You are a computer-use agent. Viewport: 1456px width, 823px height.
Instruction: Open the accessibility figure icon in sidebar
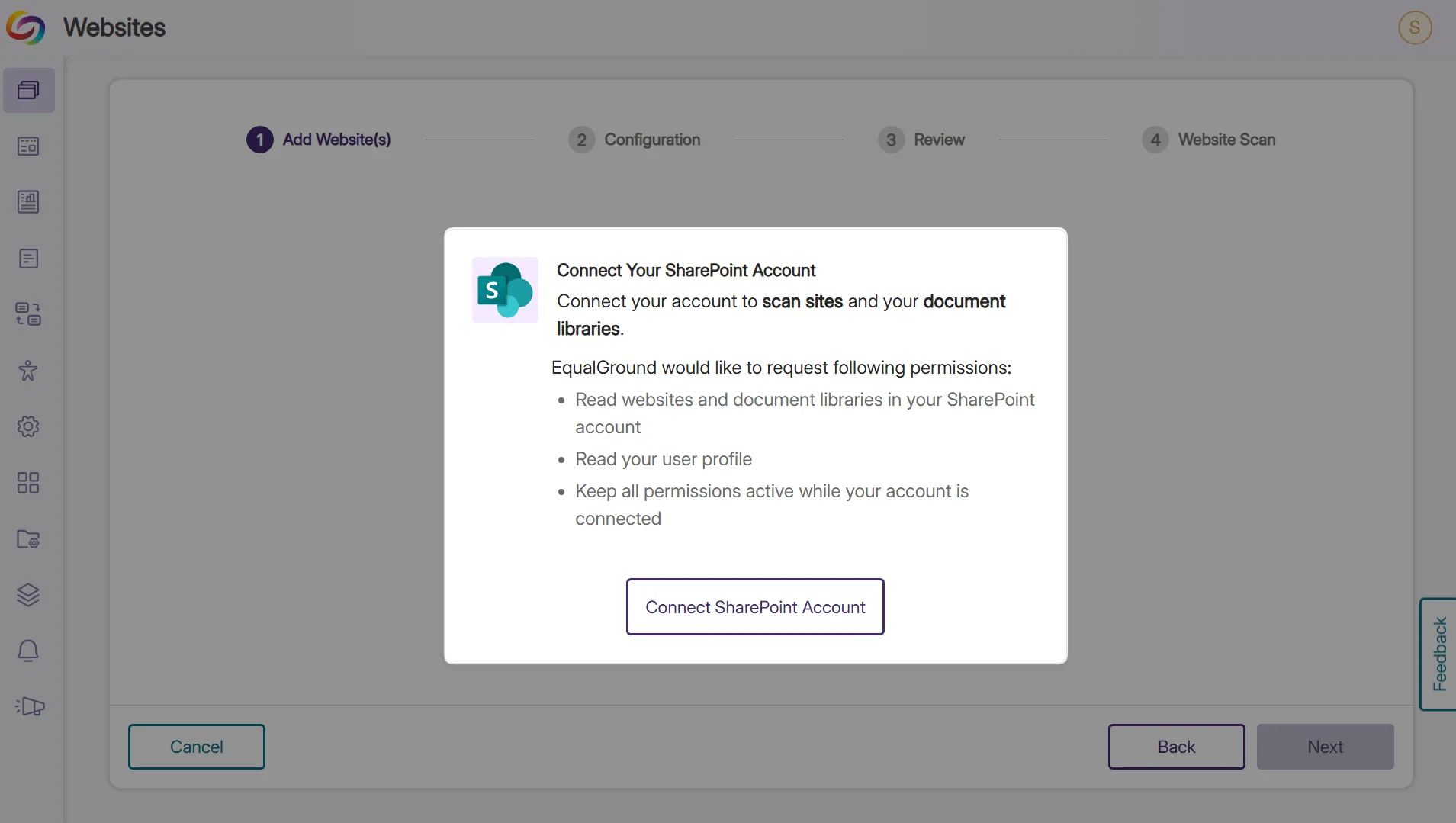[x=28, y=371]
